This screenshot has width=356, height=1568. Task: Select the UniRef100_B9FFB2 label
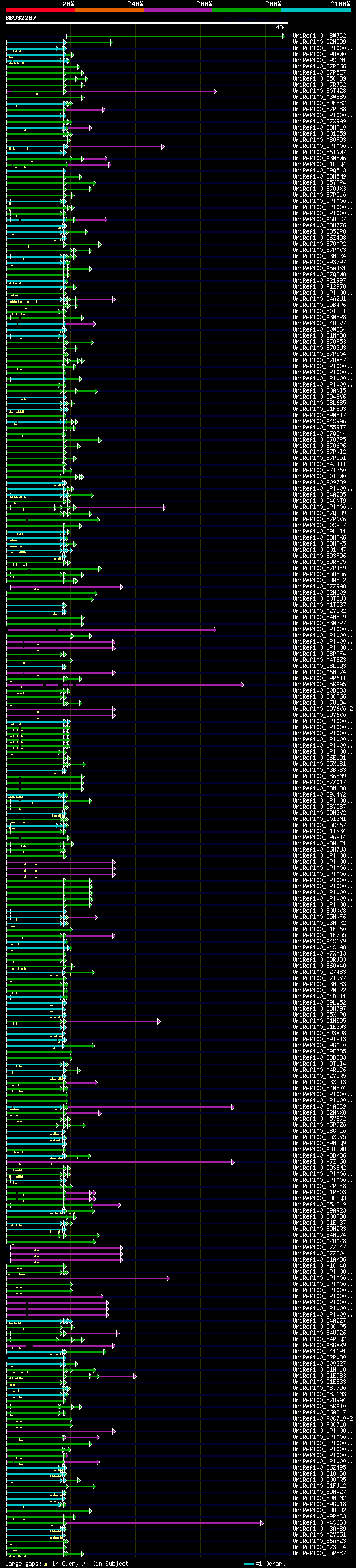319,103
